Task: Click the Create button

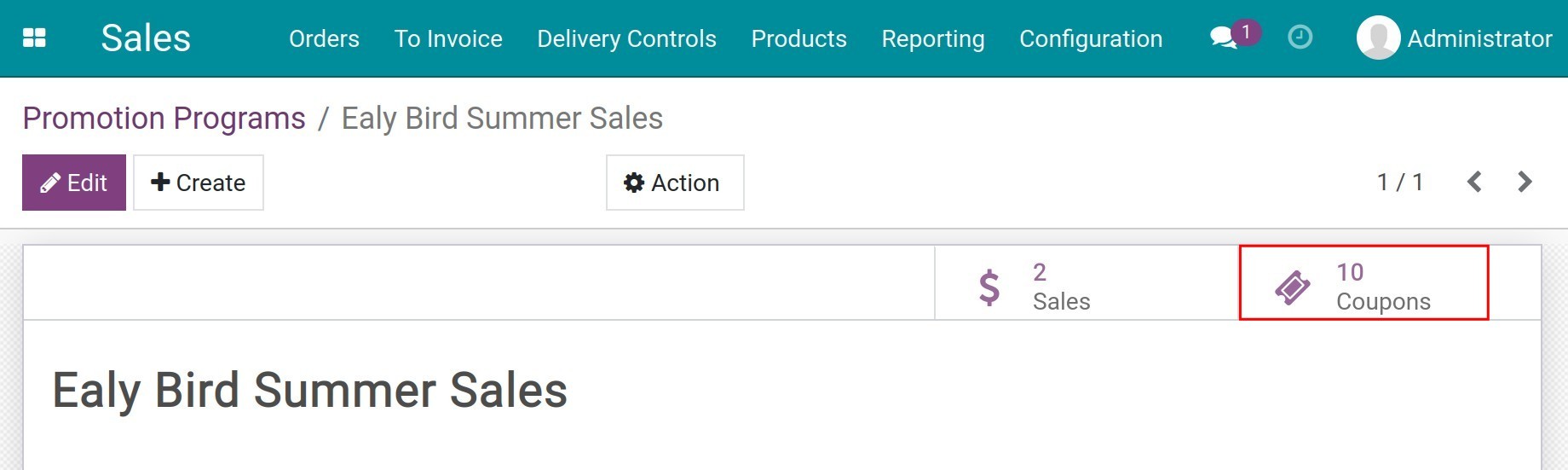Action: 199,183
